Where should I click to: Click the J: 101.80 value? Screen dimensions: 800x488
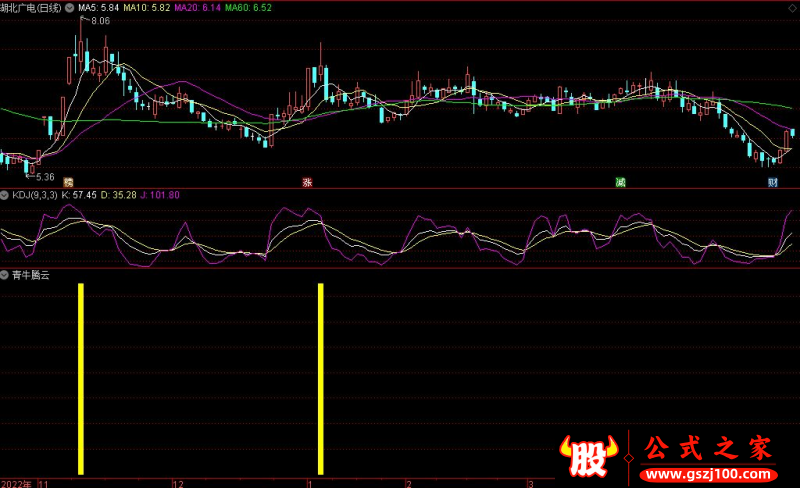point(160,195)
